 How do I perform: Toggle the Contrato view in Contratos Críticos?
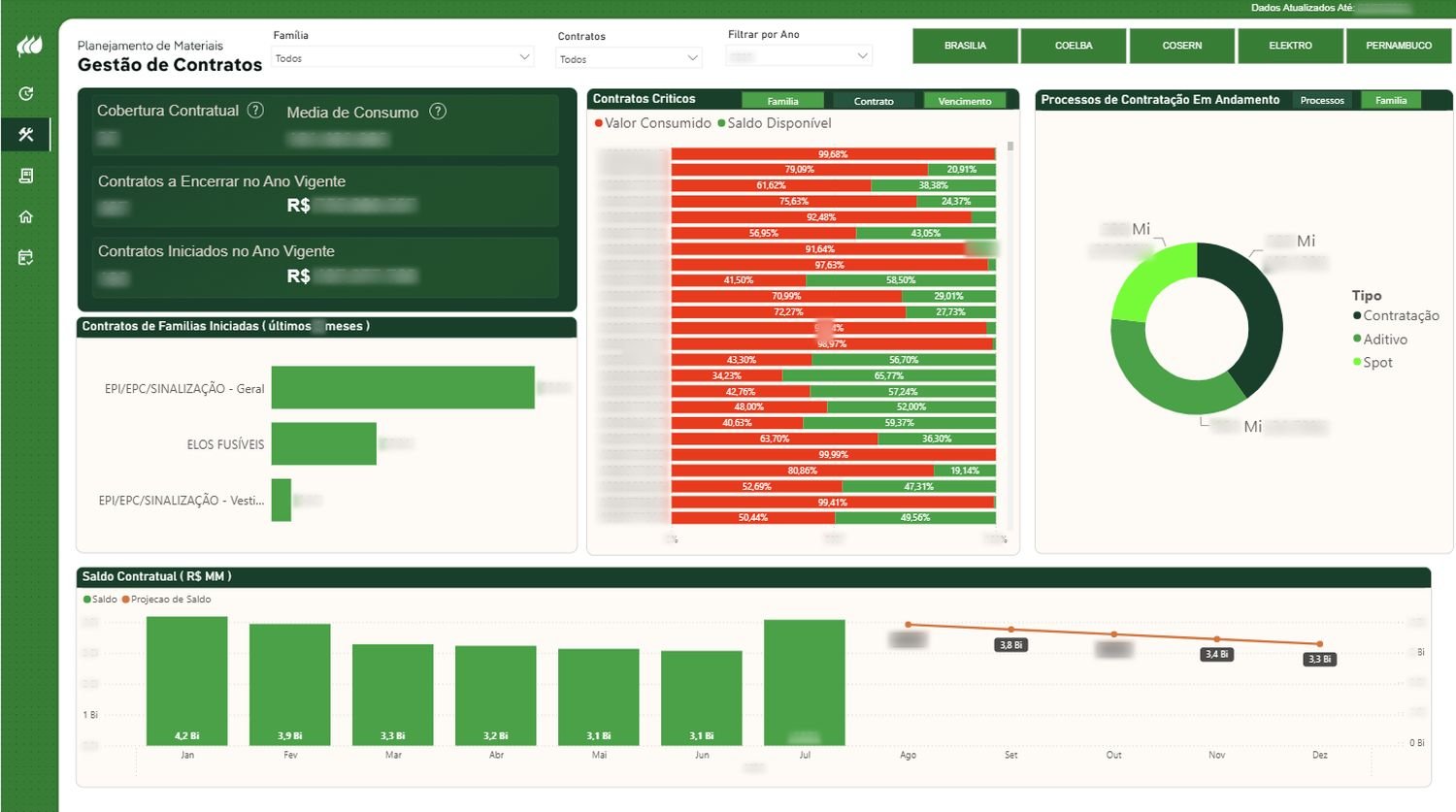pos(874,100)
